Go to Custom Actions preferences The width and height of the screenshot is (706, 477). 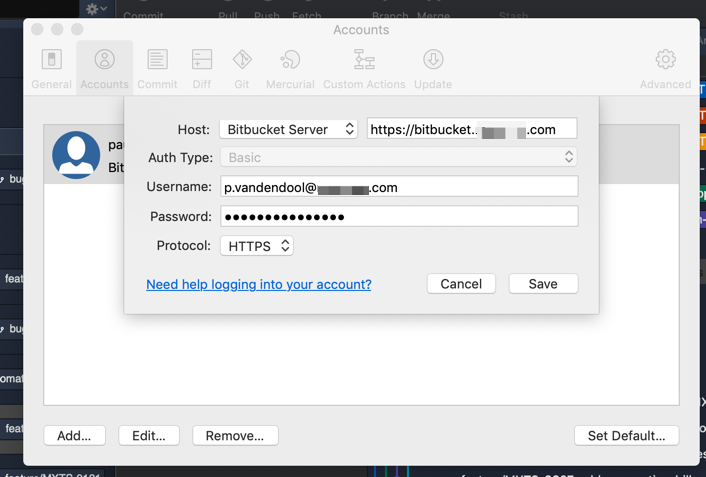tap(364, 68)
